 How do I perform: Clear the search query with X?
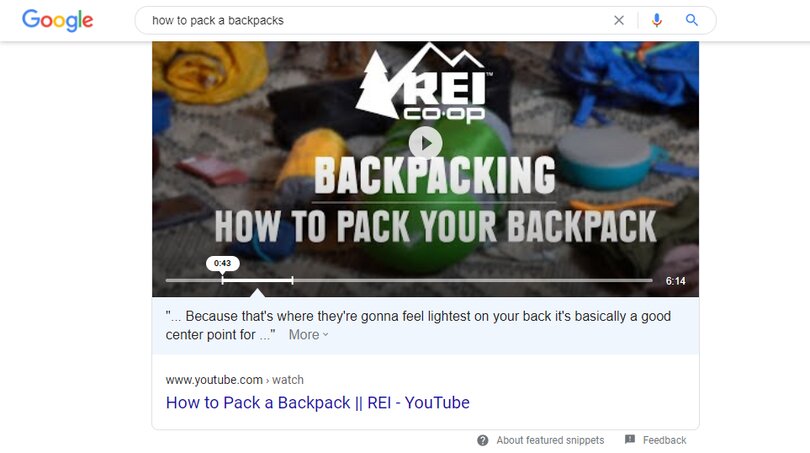(618, 20)
